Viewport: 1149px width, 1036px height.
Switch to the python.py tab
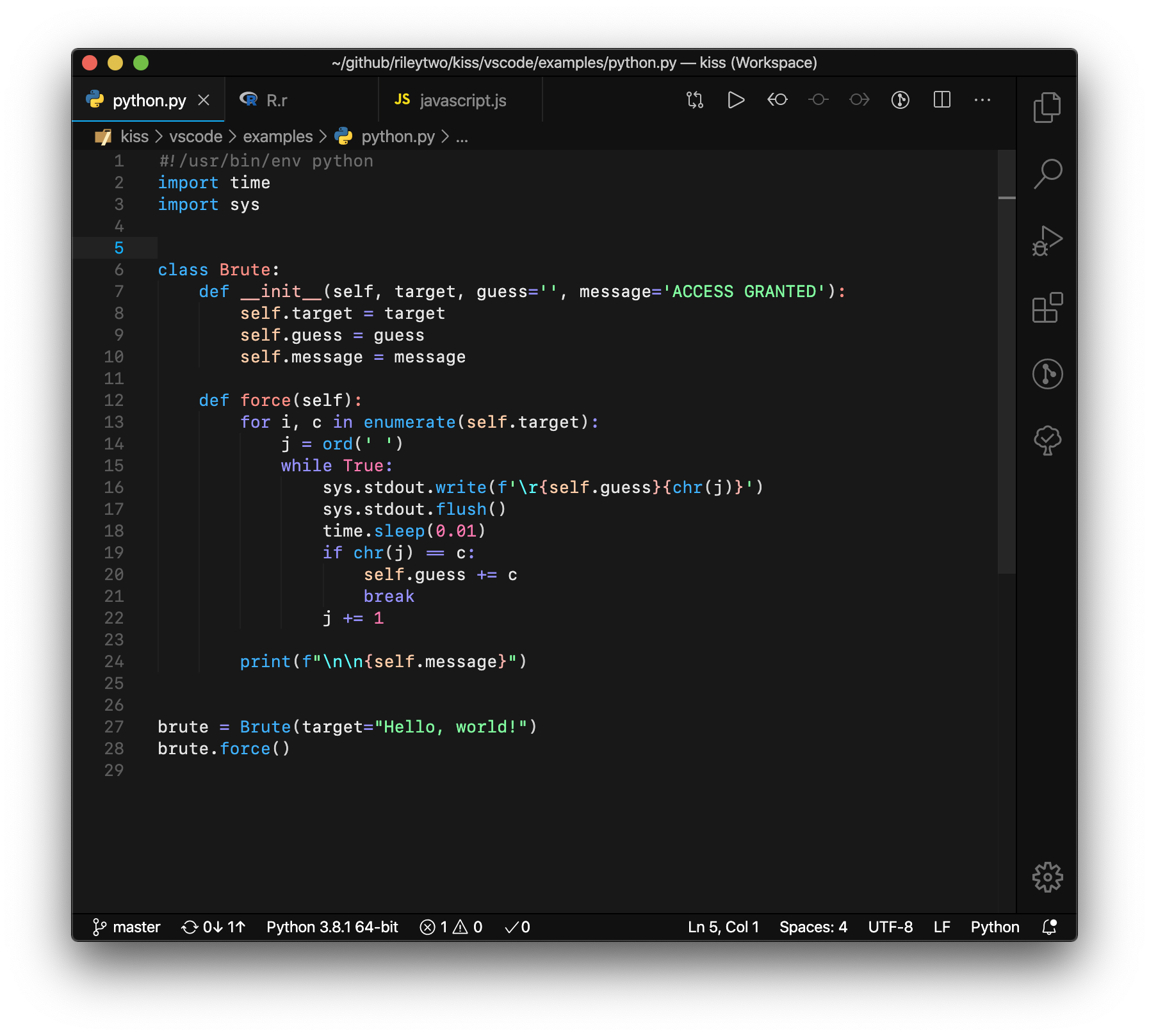pyautogui.click(x=149, y=100)
